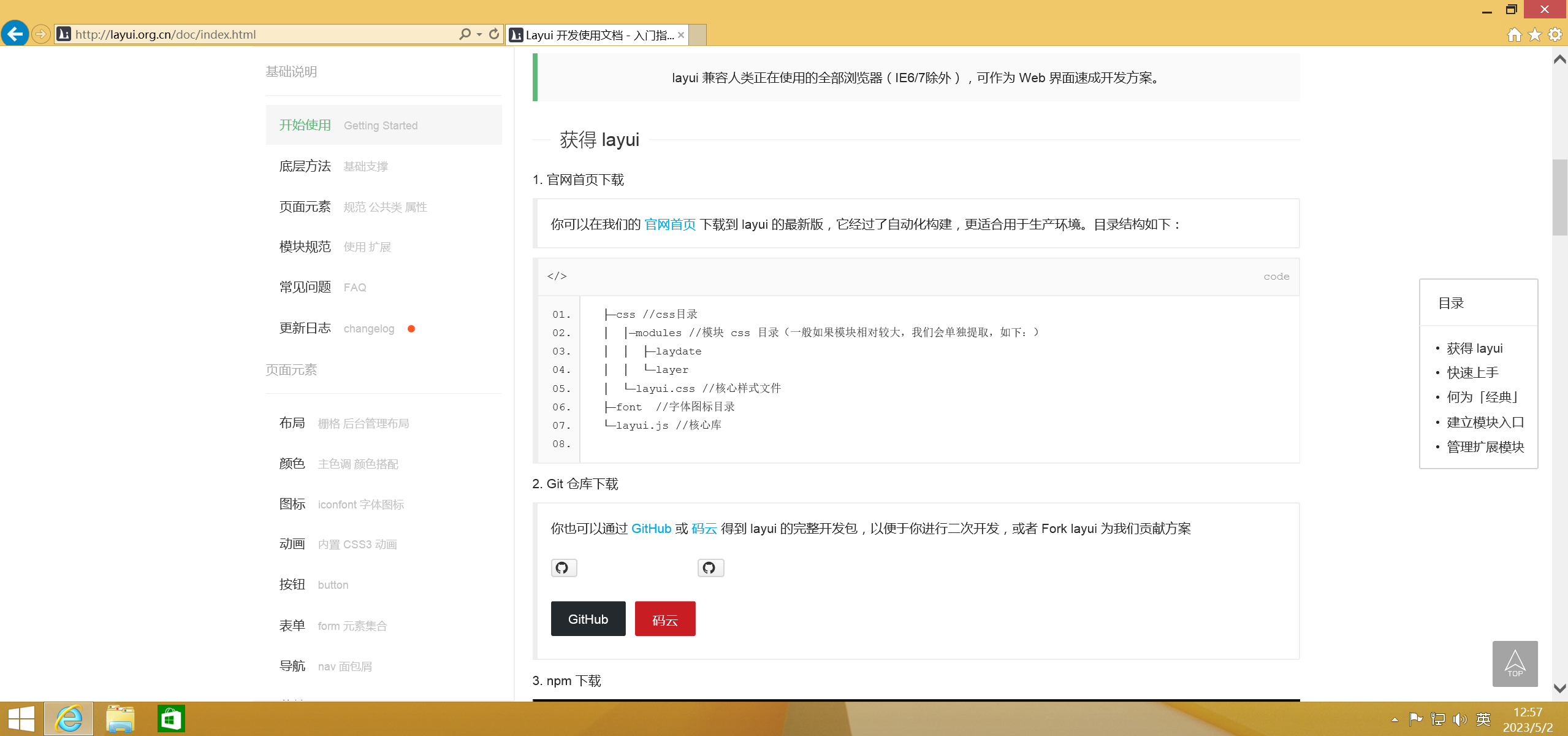Close the Layui documentation tab
This screenshot has height=736, width=1568.
tap(681, 35)
